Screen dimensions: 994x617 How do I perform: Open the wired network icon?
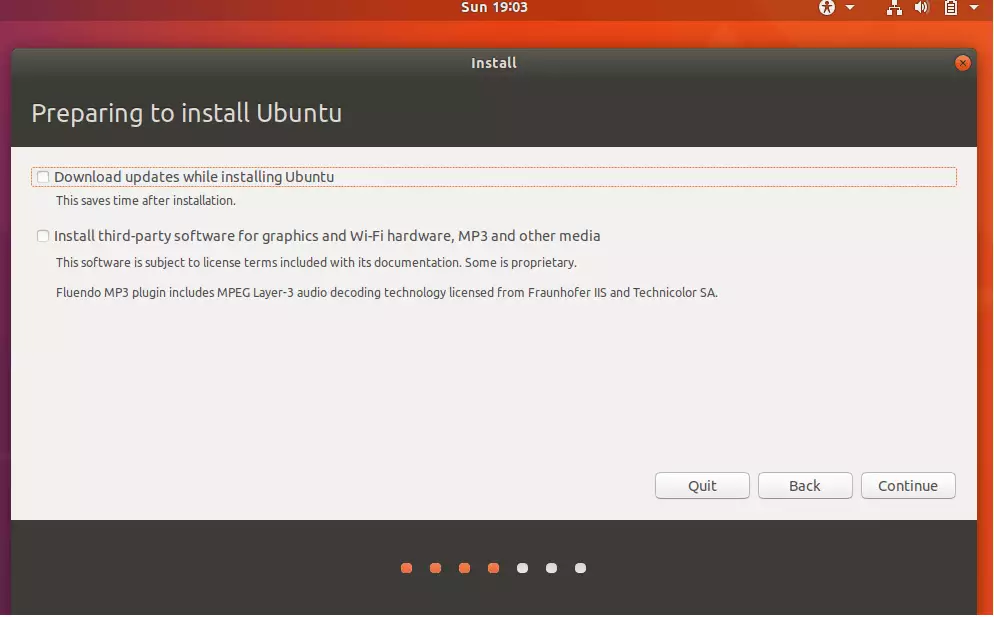click(894, 8)
